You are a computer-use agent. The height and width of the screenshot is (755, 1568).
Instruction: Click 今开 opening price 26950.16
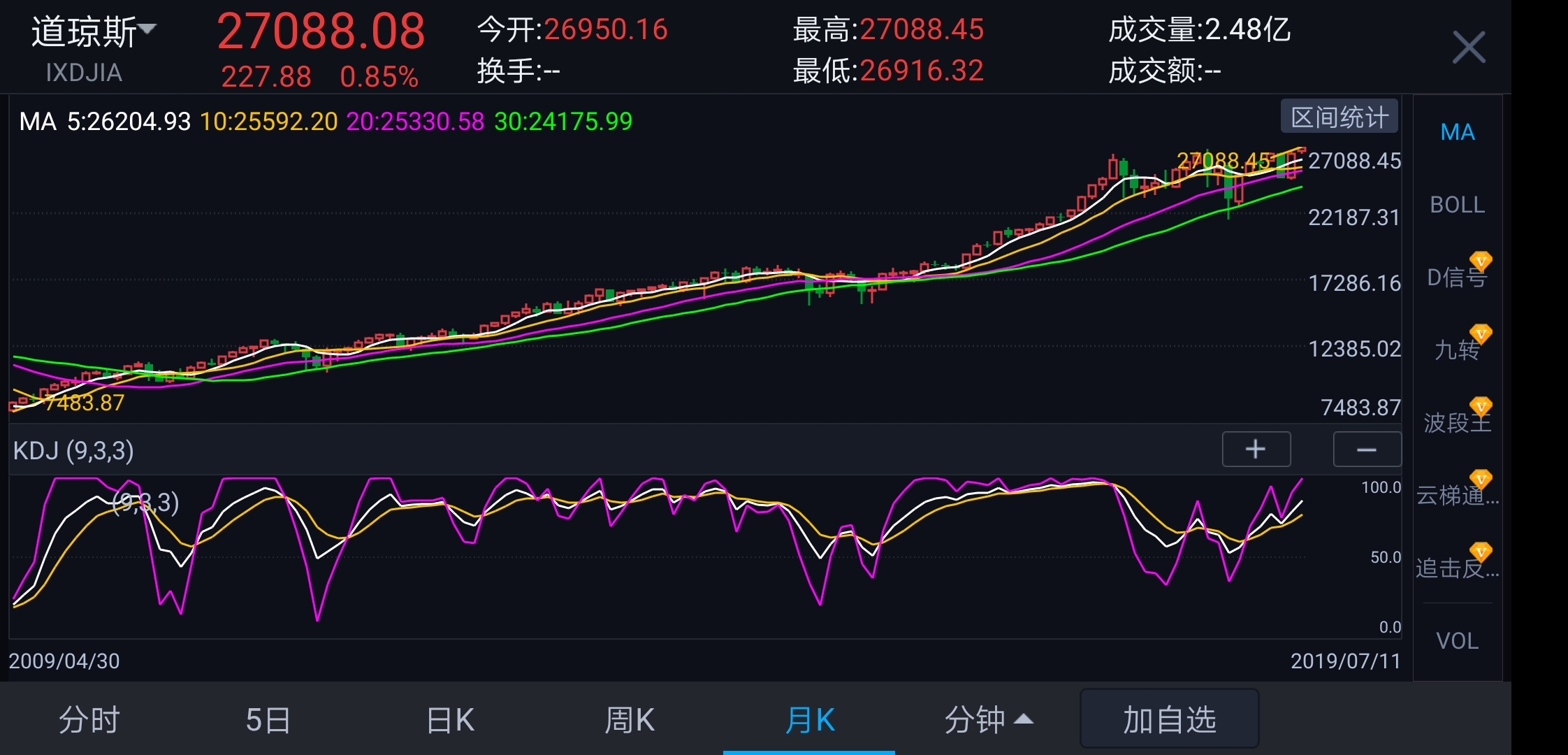[x=606, y=29]
